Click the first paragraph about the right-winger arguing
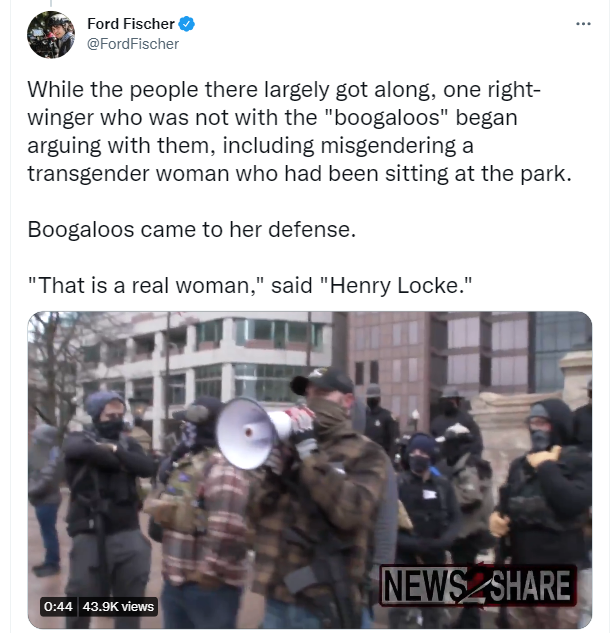615x633 pixels. point(299,132)
